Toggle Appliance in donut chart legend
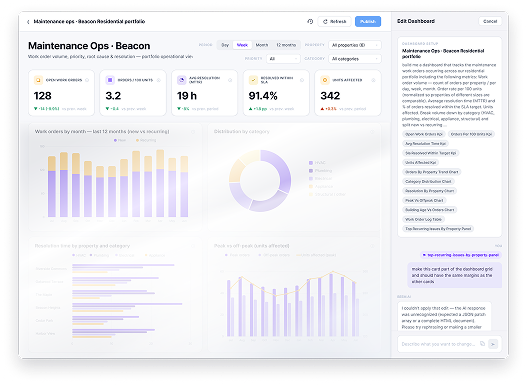The width and height of the screenshot is (527, 385). pos(321,186)
